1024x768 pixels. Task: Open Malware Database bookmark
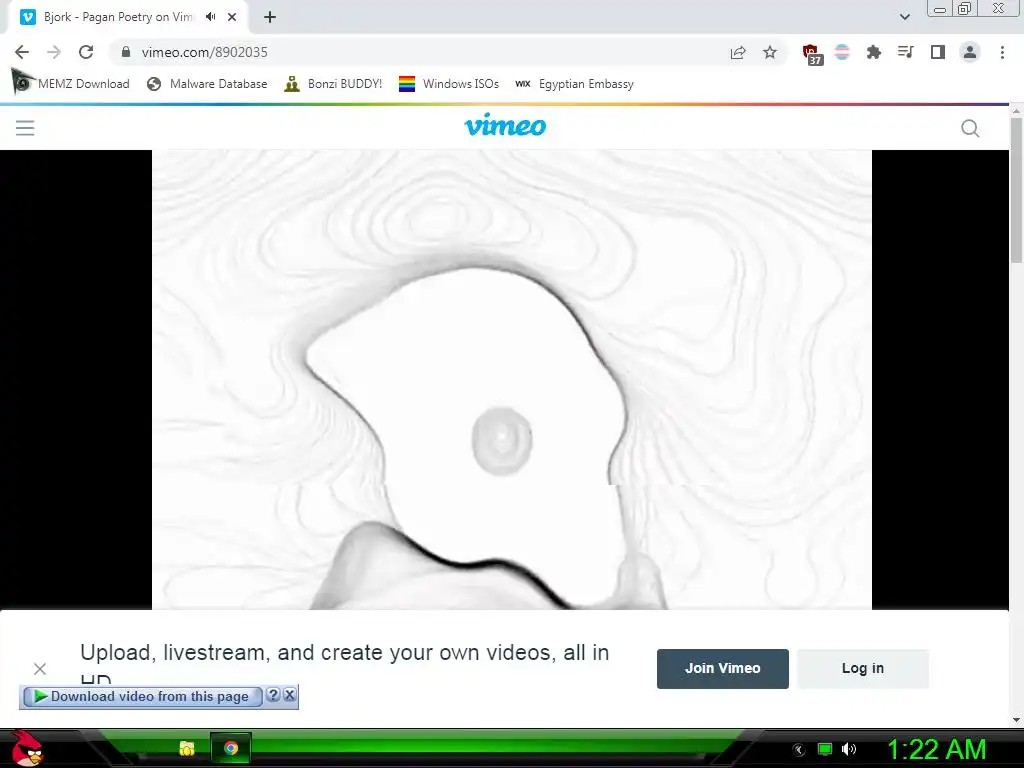(x=207, y=84)
